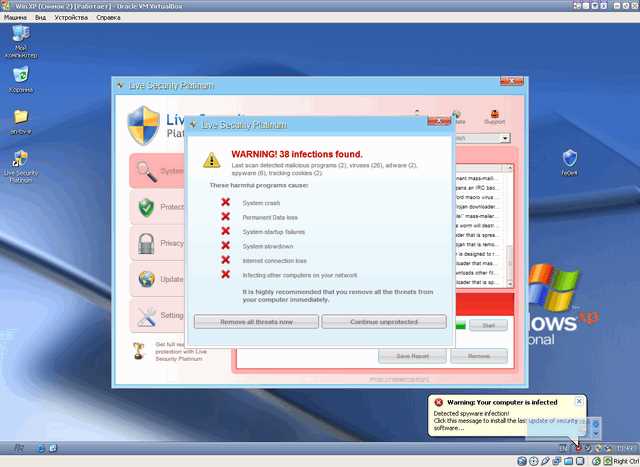Screen dimensions: 640x467
Task: Click the VirtualBox shared folders status icon
Action: (x=568, y=461)
